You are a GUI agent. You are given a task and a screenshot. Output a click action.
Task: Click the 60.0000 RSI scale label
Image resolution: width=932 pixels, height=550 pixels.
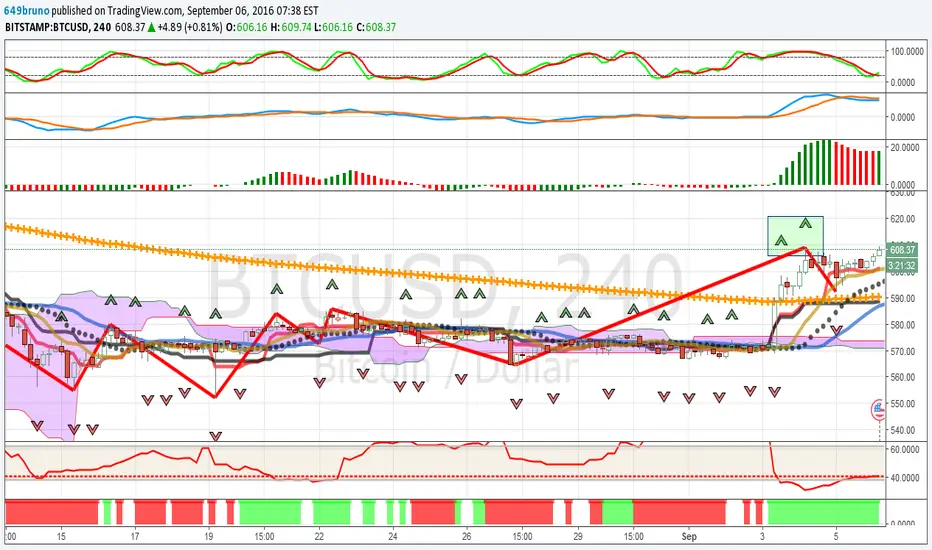(x=905, y=450)
